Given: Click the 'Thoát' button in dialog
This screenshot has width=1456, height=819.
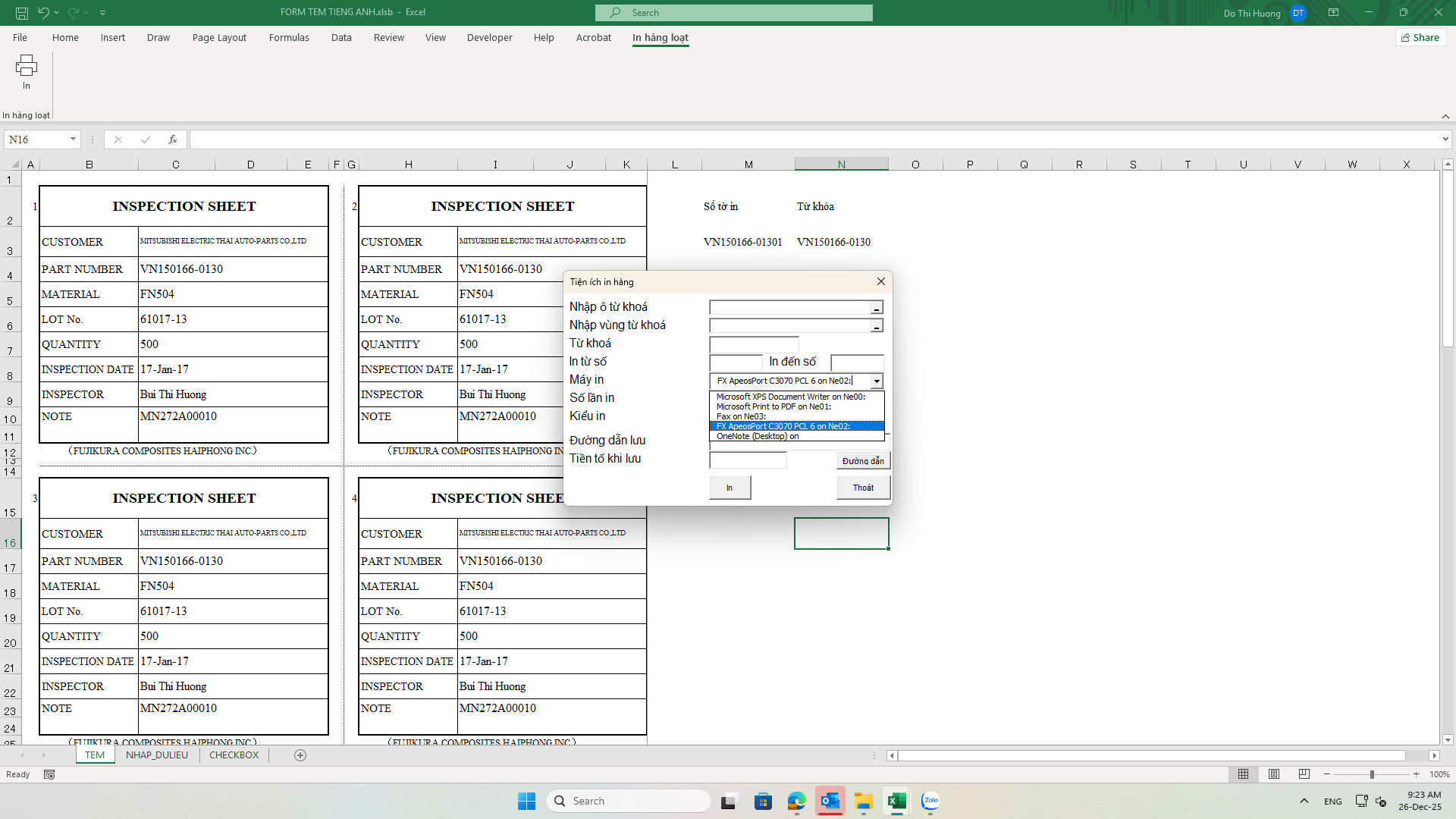Looking at the screenshot, I should [863, 488].
